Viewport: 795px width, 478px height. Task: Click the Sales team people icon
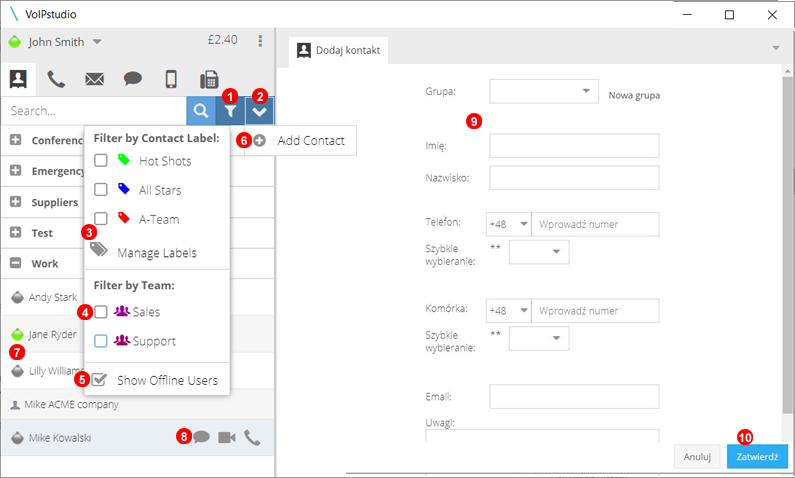click(122, 311)
